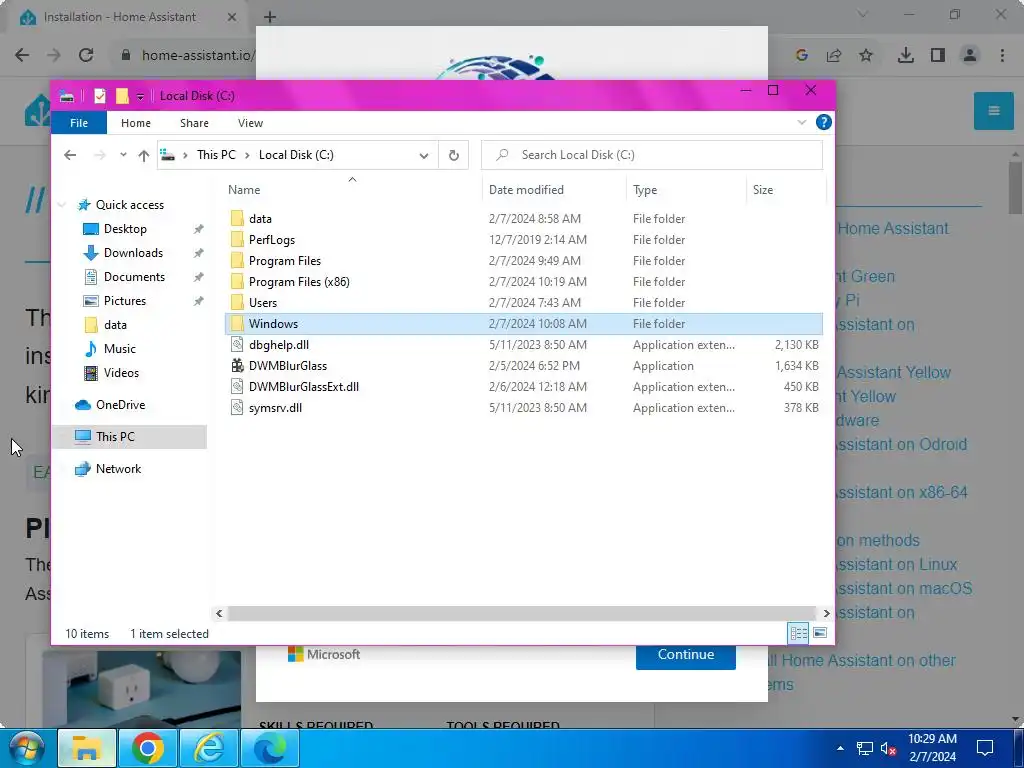Switch to the Share ribbon tab
Image resolution: width=1024 pixels, height=768 pixels.
point(194,123)
